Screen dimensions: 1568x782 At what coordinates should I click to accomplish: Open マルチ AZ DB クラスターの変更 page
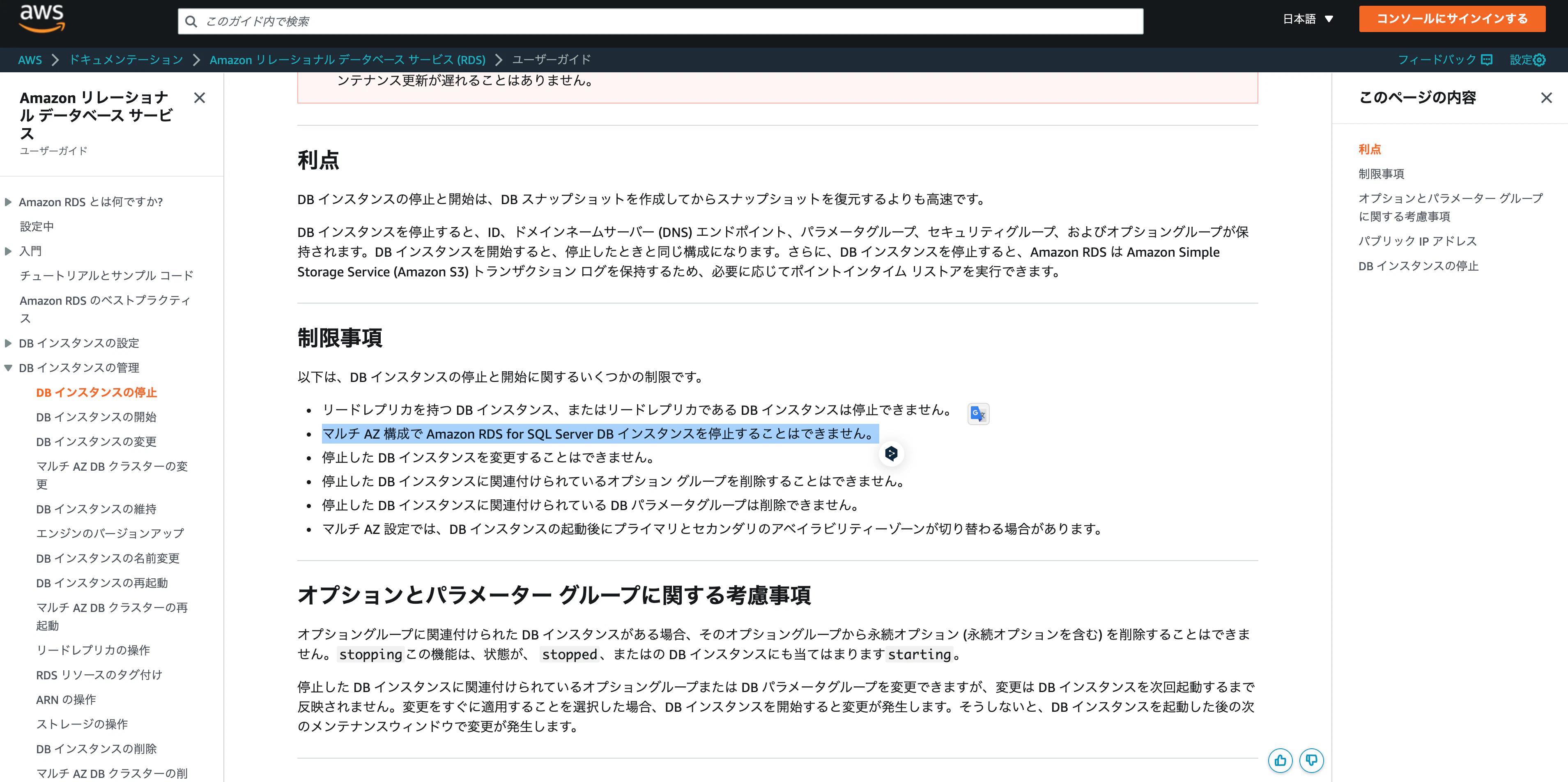pyautogui.click(x=112, y=475)
